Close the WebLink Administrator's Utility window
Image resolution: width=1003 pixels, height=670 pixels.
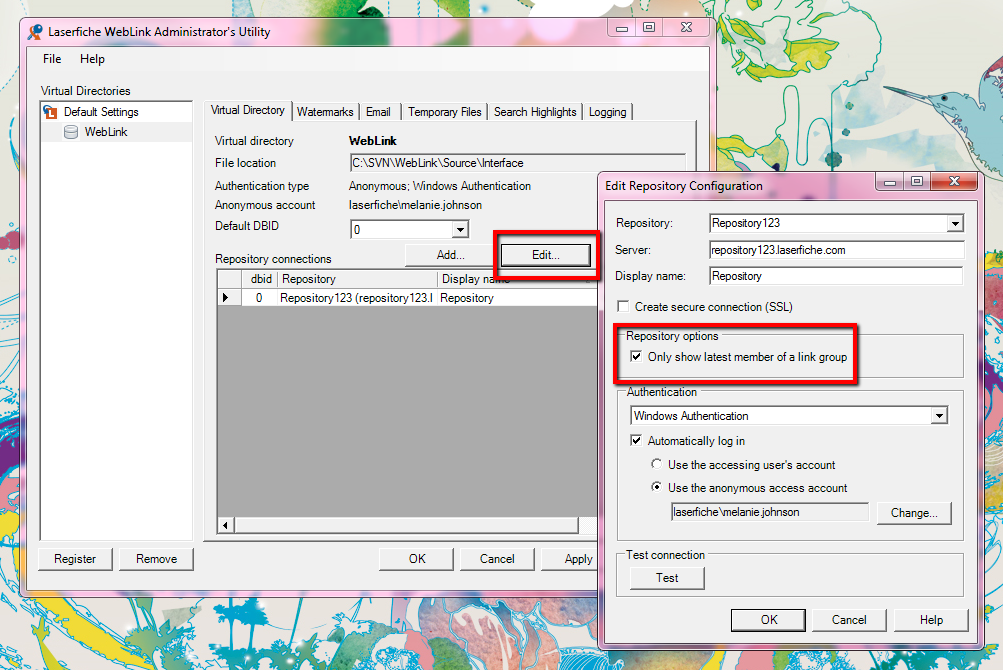click(x=686, y=27)
